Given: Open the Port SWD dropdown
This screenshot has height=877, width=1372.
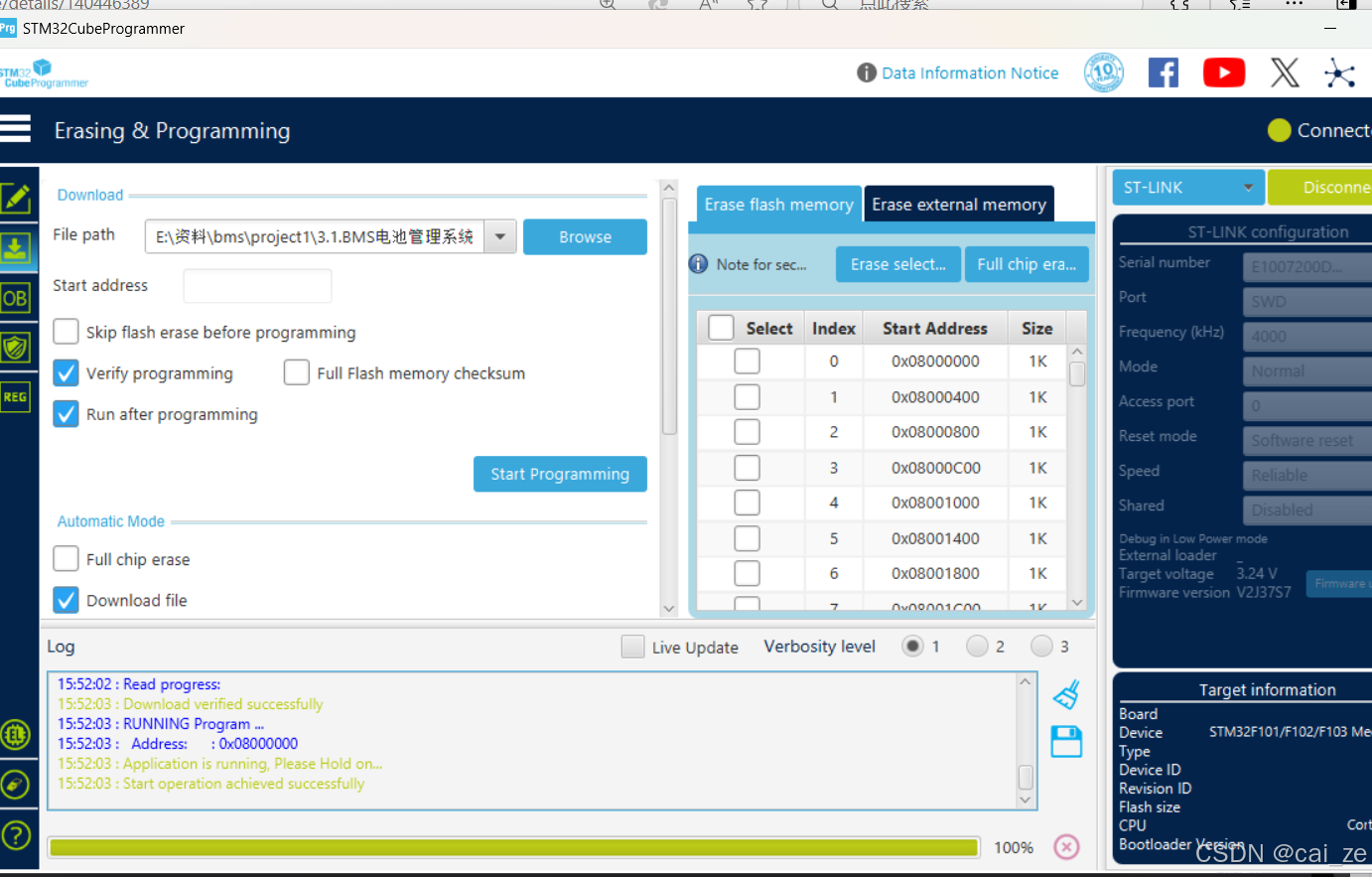Looking at the screenshot, I should (x=1307, y=302).
